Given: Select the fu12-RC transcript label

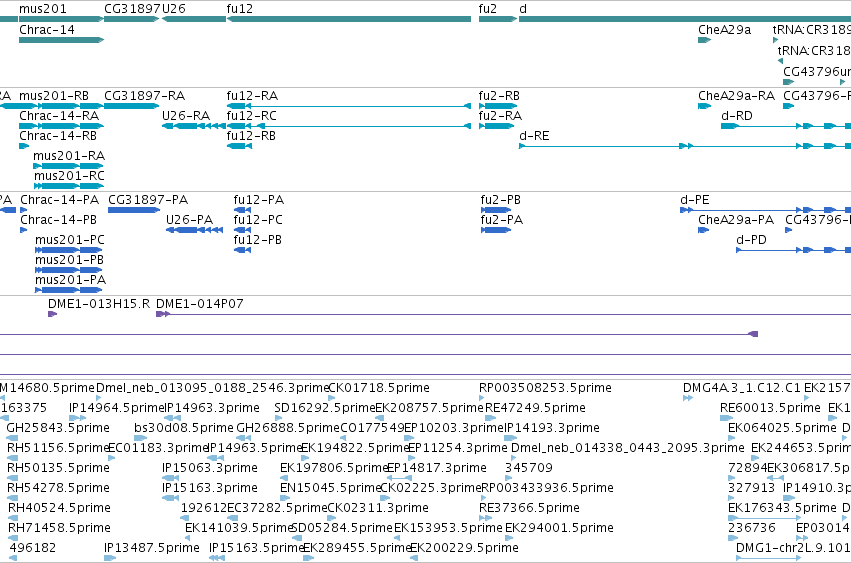Looking at the screenshot, I should 252,116.
